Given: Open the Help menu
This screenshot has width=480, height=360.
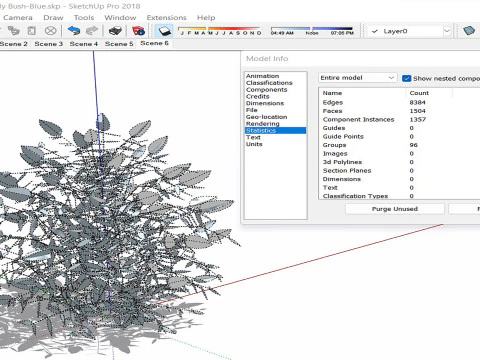Looking at the screenshot, I should click(x=206, y=18).
